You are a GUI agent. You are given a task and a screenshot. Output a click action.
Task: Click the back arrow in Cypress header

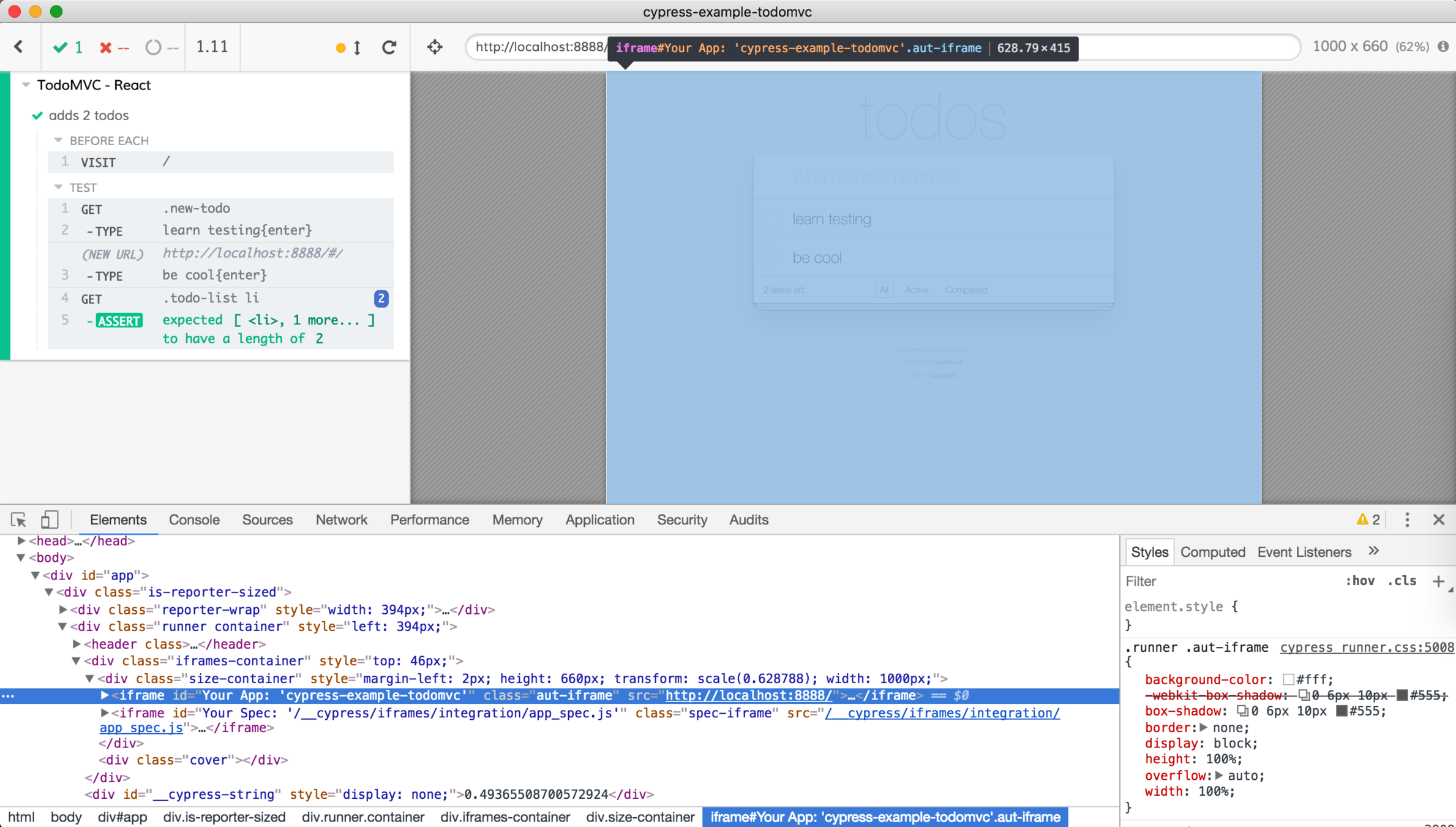(x=19, y=47)
